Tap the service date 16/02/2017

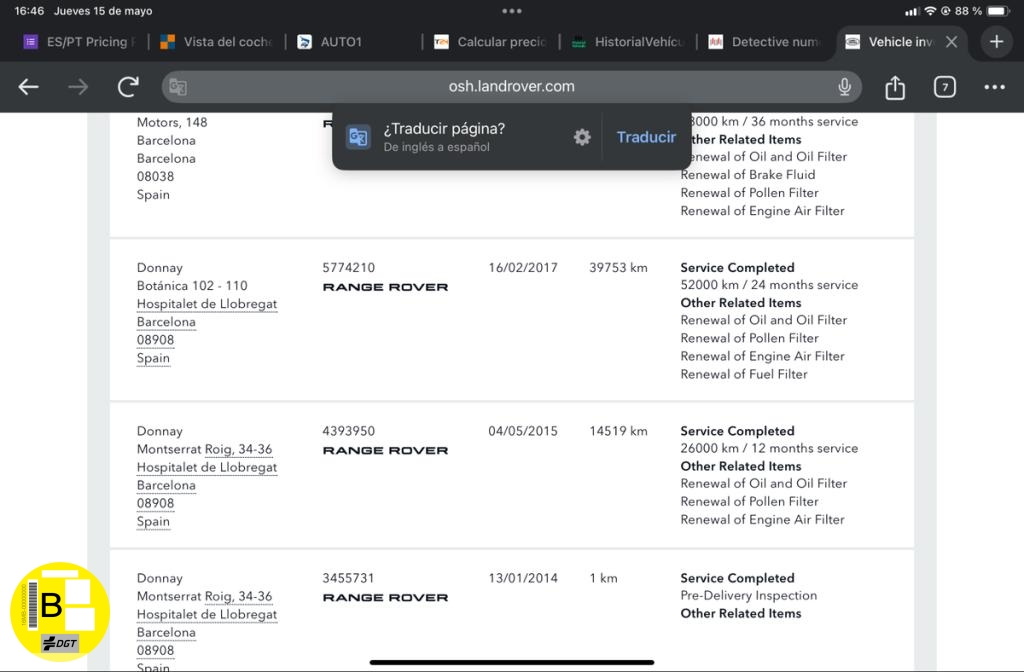[x=522, y=268]
